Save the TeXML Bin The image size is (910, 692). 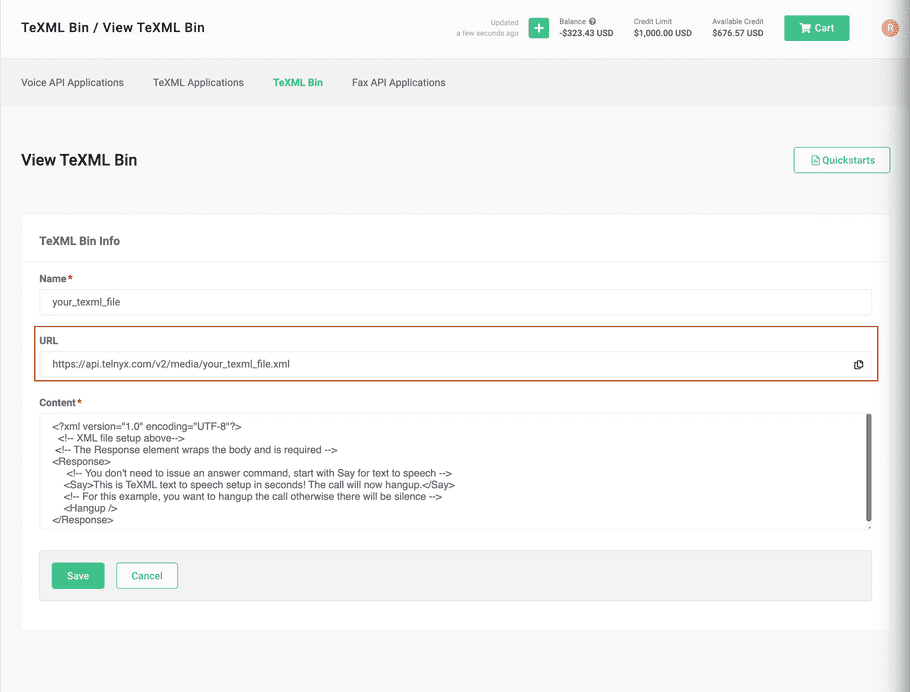pos(78,576)
